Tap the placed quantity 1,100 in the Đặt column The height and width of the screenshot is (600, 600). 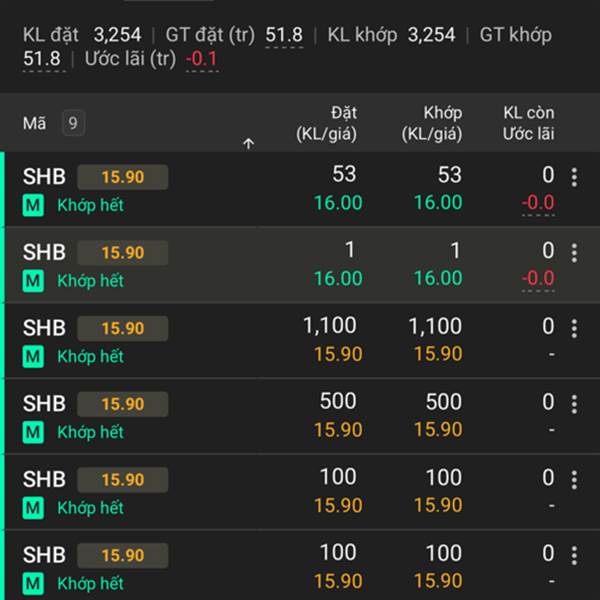click(x=330, y=326)
